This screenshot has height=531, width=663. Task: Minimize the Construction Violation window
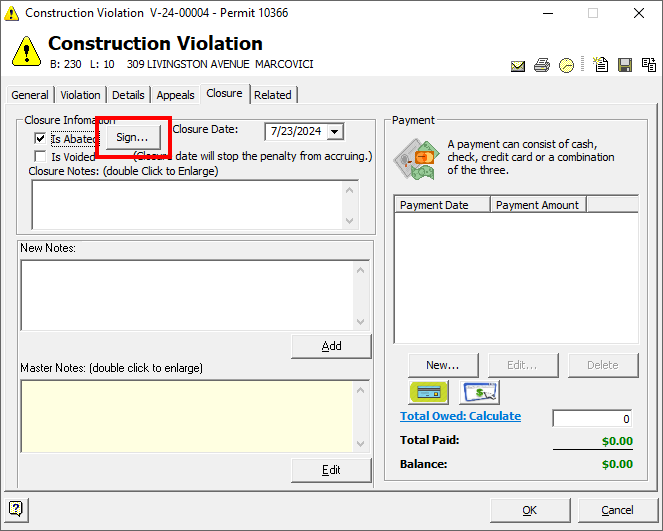coord(548,13)
